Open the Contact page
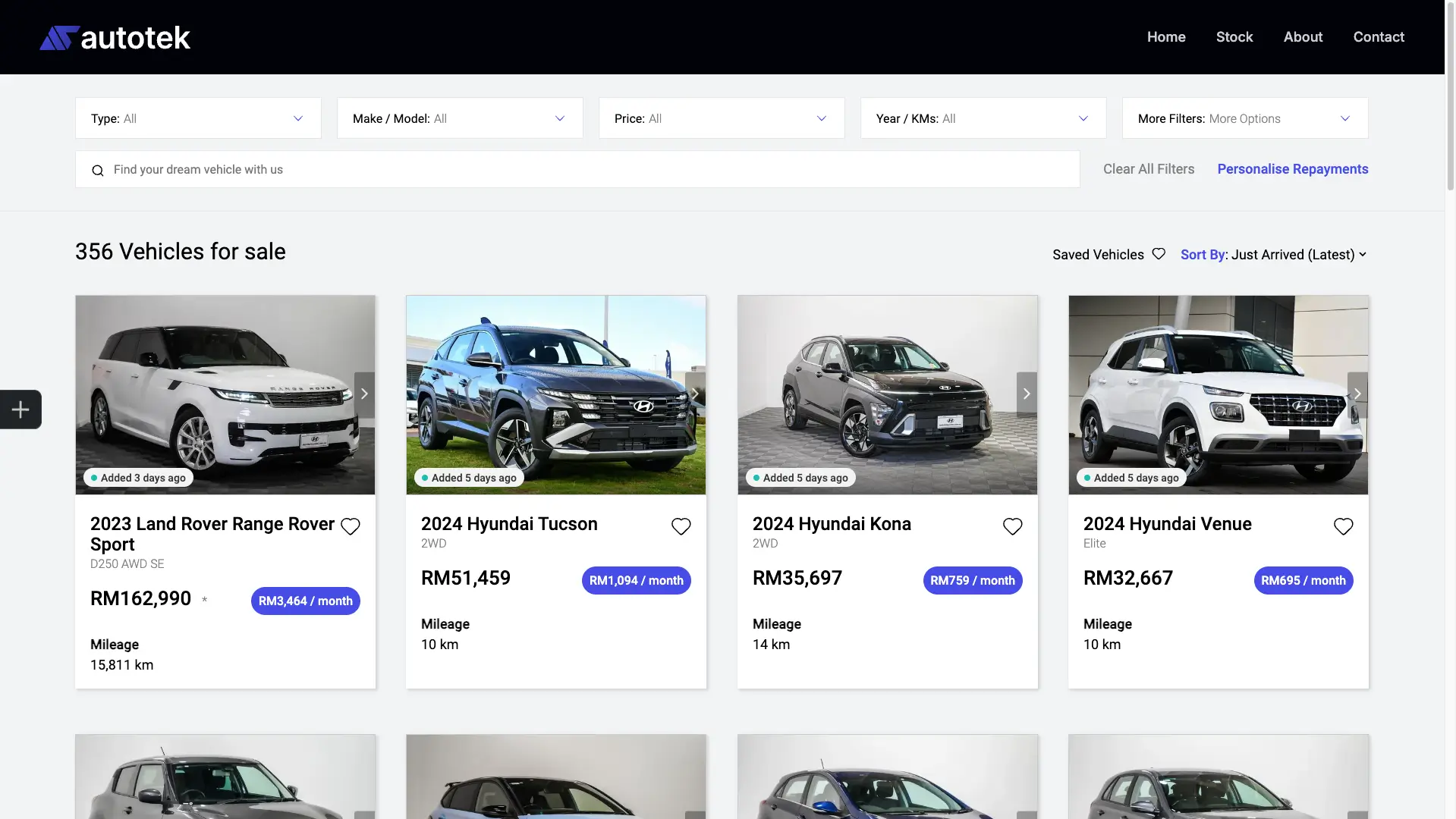Image resolution: width=1456 pixels, height=819 pixels. [1379, 37]
